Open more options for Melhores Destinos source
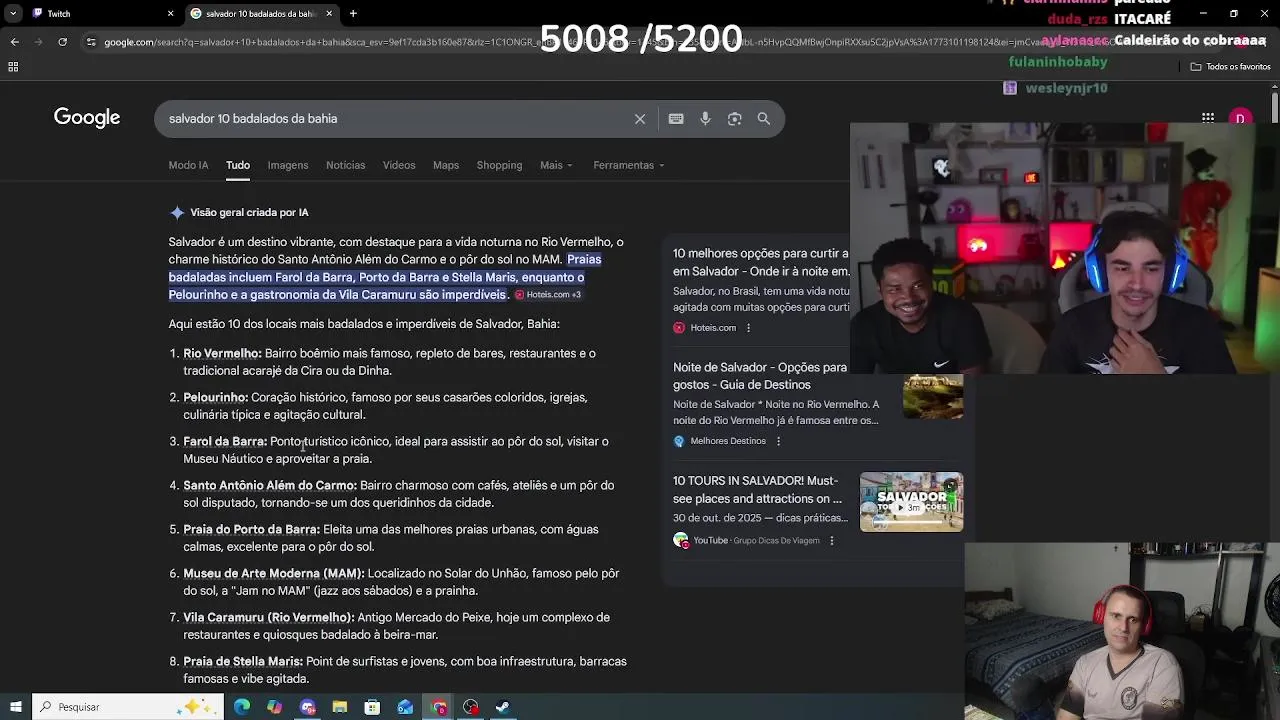Image resolution: width=1280 pixels, height=720 pixels. pos(778,441)
